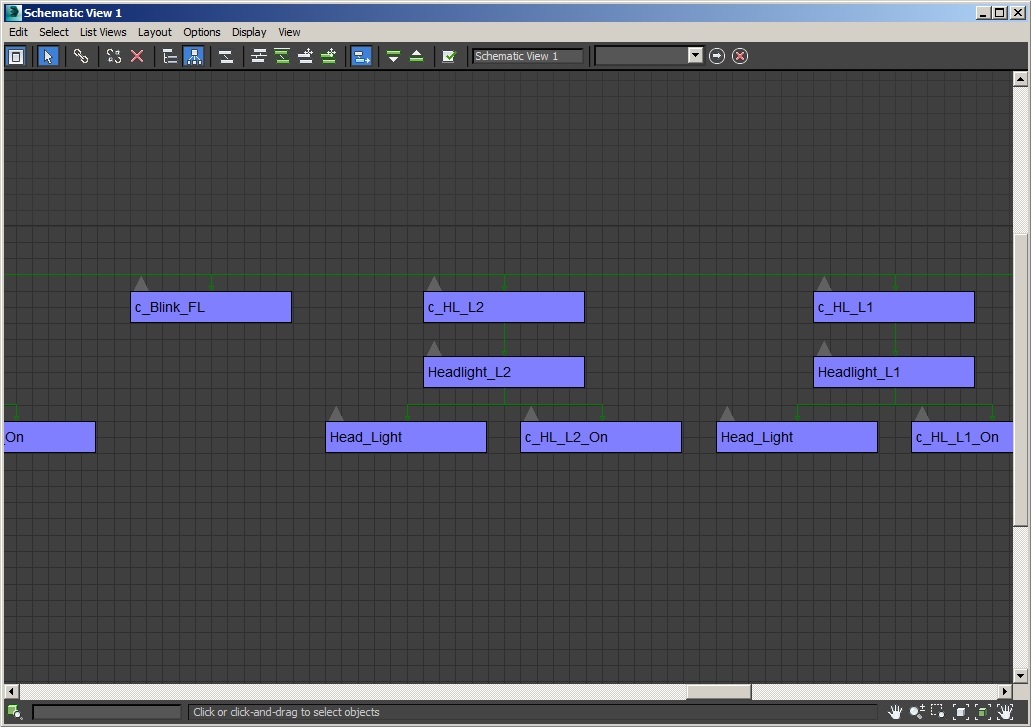Open Schematic View Preferences
This screenshot has height=727, width=1031.
[449, 56]
